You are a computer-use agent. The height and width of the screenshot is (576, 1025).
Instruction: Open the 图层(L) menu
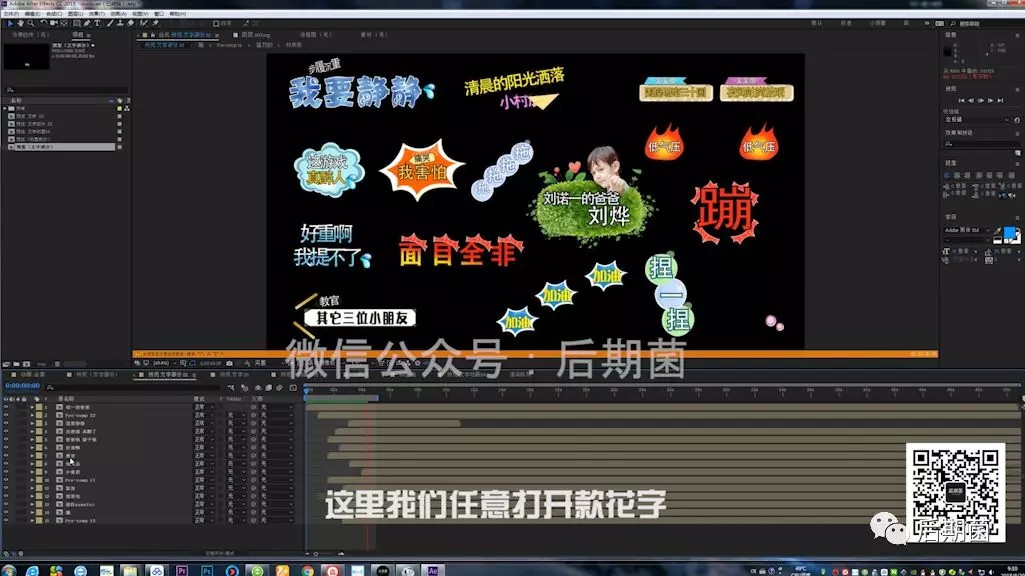[75, 14]
